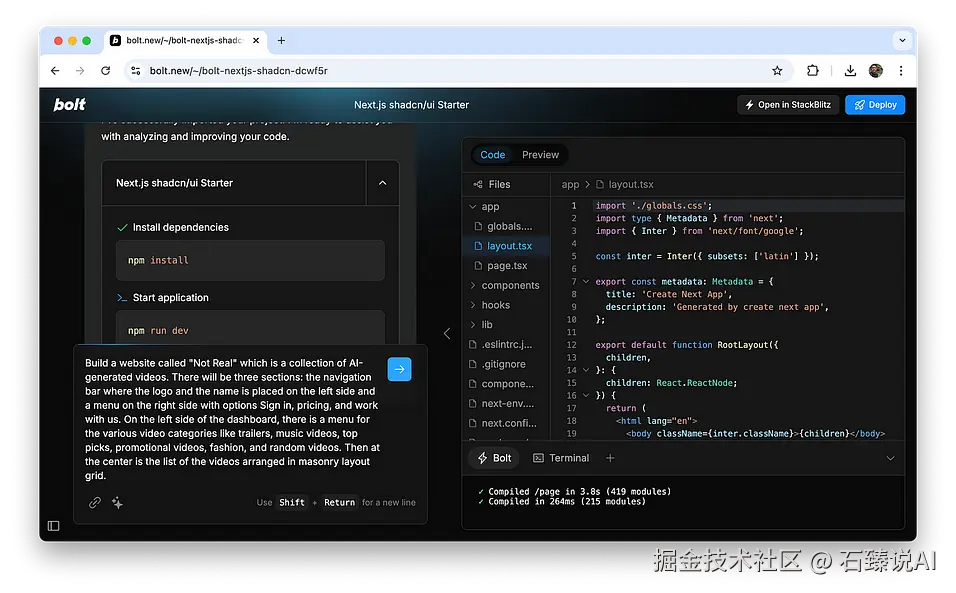Bookmark this page with the star icon
The image size is (956, 593).
[777, 71]
